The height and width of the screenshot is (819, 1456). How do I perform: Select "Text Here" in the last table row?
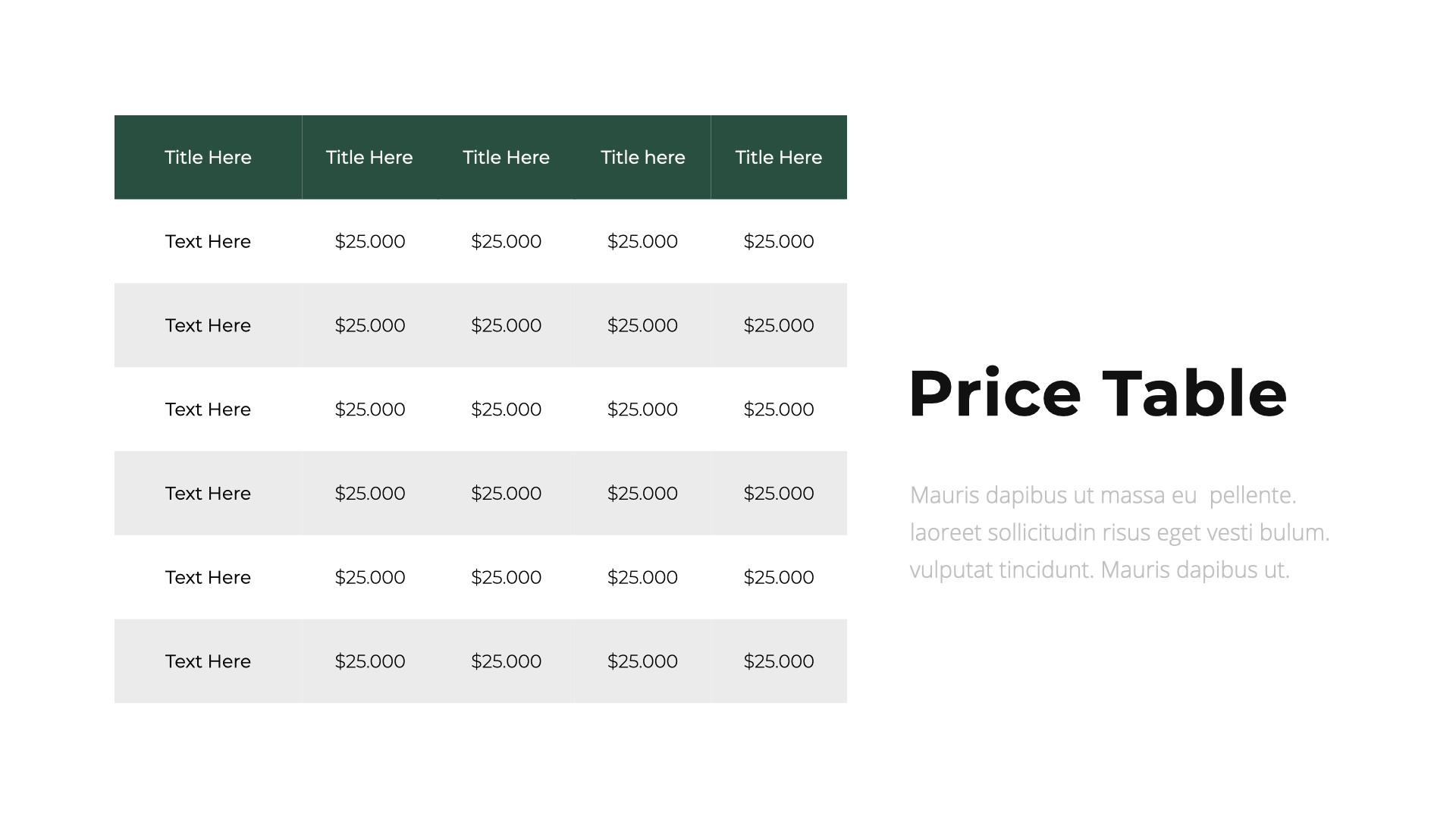pyautogui.click(x=208, y=661)
